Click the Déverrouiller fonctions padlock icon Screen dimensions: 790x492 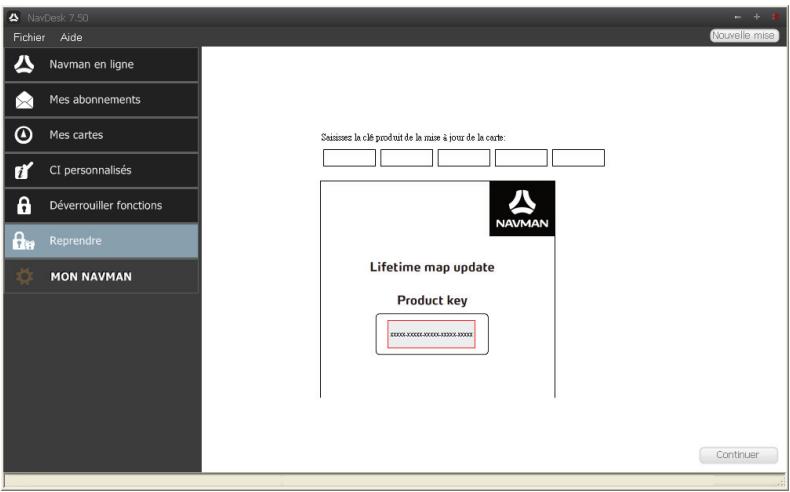click(x=24, y=205)
